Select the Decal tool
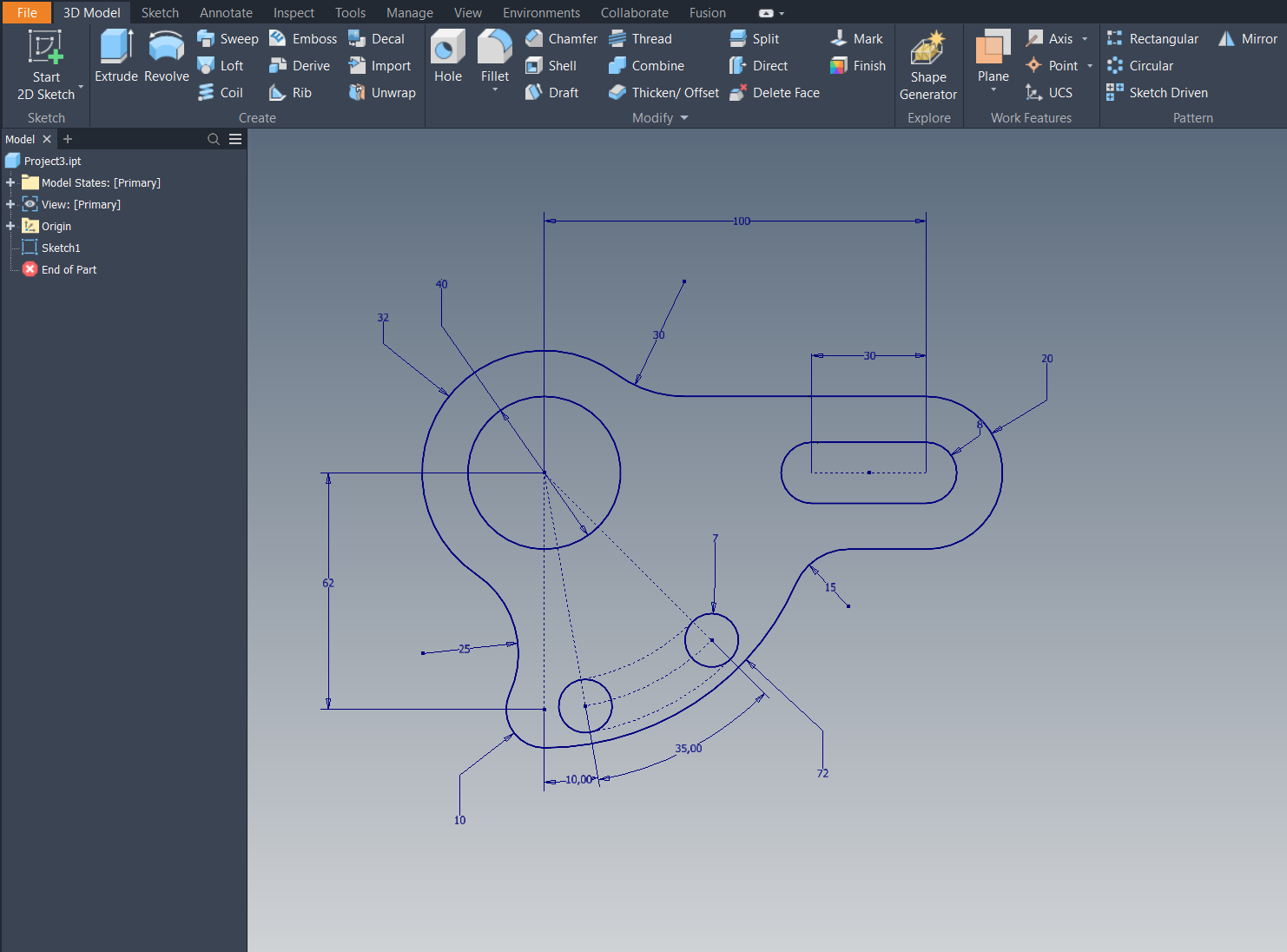Screen dimensions: 1287x952 pyautogui.click(x=376, y=39)
